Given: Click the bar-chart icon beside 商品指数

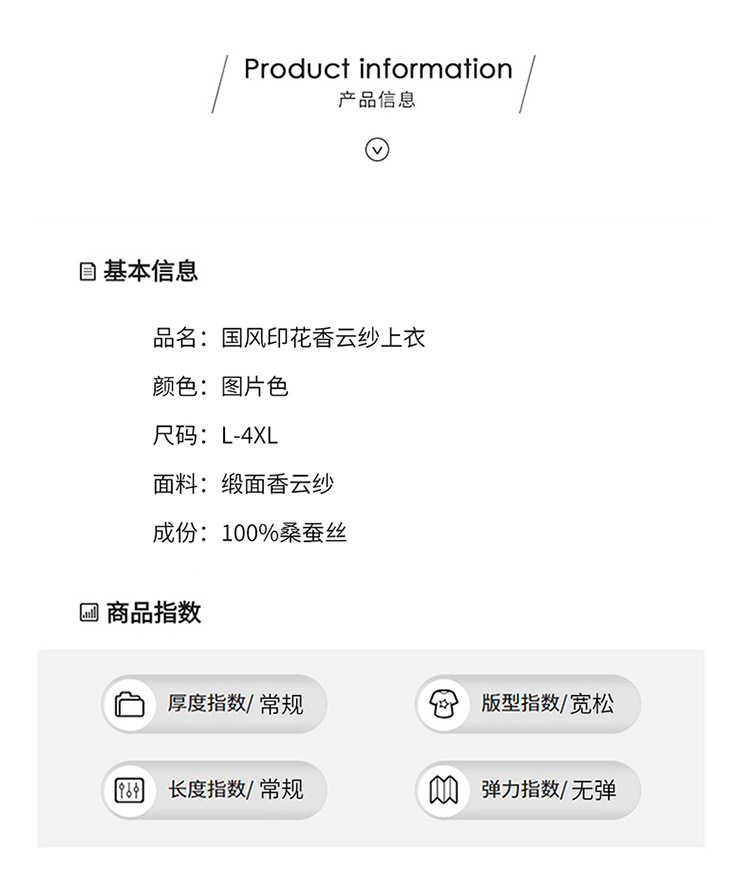Looking at the screenshot, I should pyautogui.click(x=89, y=613).
